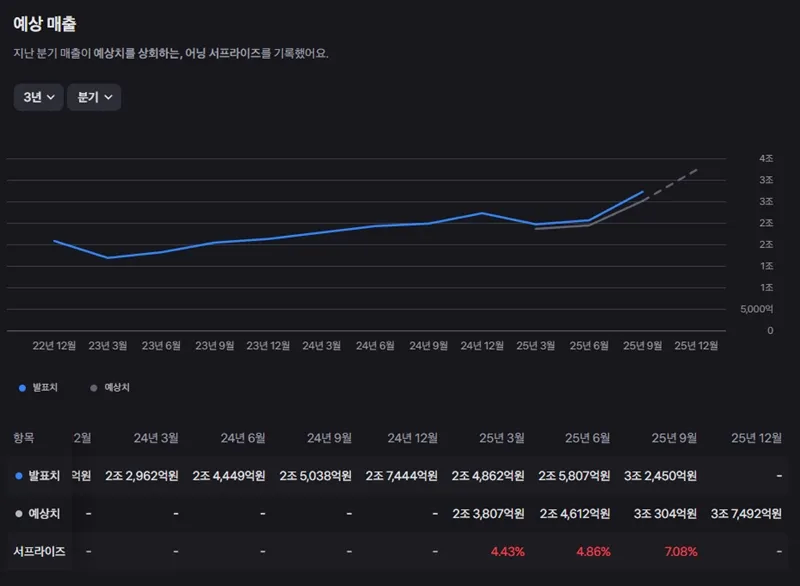Open the 3년 period dropdown
Viewport: 800px width, 586px height.
coord(37,97)
